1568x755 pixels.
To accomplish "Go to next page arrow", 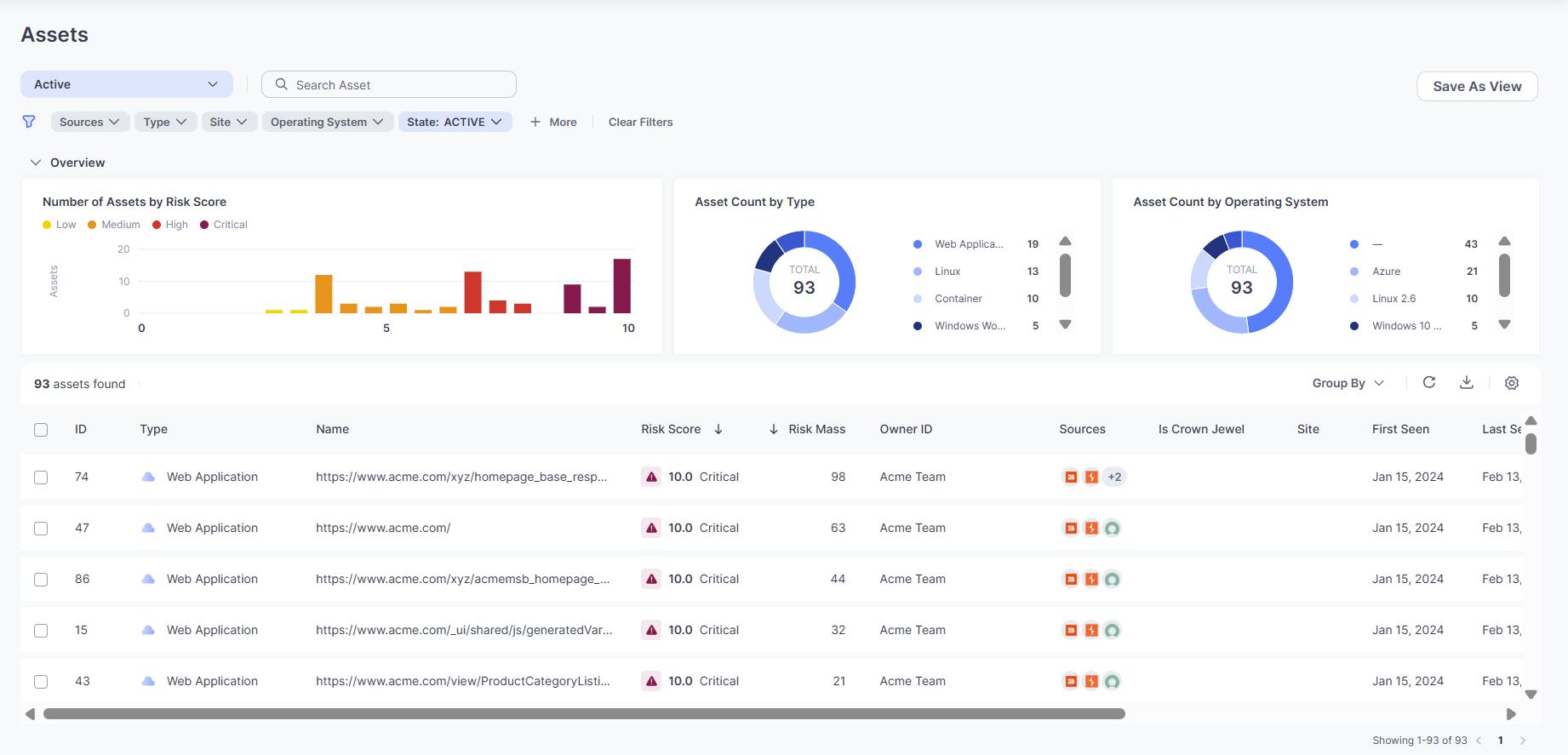I will click(x=1523, y=741).
